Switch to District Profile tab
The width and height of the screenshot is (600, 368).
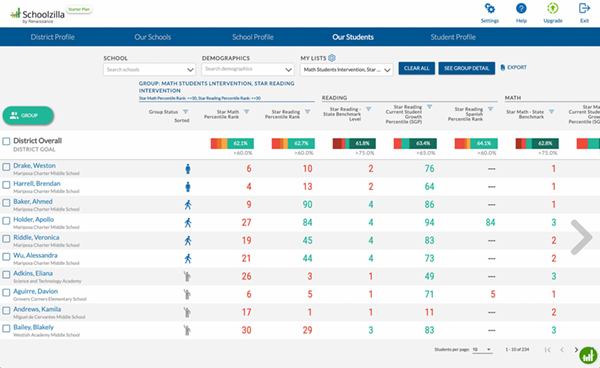point(53,37)
